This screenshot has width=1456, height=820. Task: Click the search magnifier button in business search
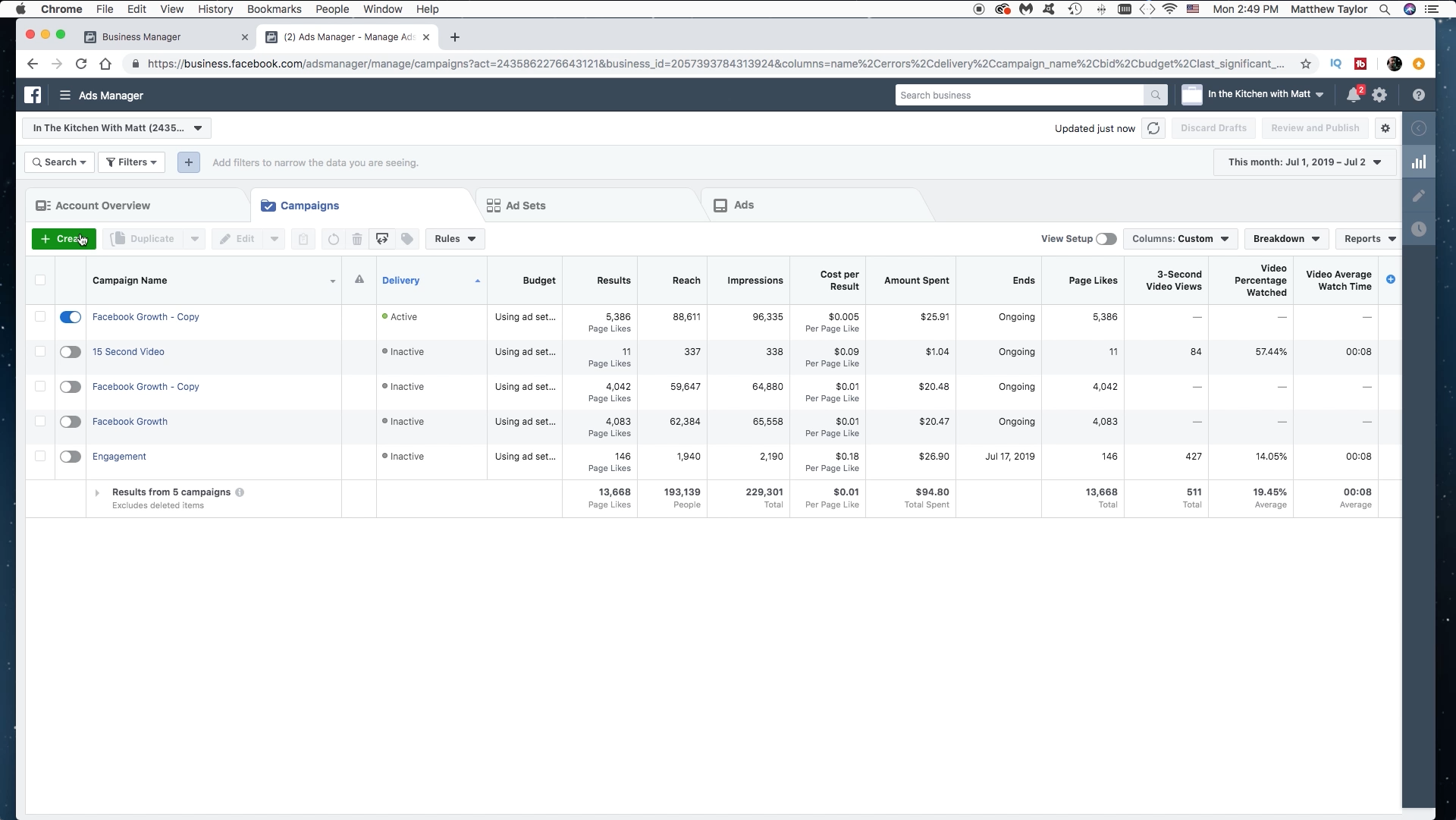tap(1155, 95)
